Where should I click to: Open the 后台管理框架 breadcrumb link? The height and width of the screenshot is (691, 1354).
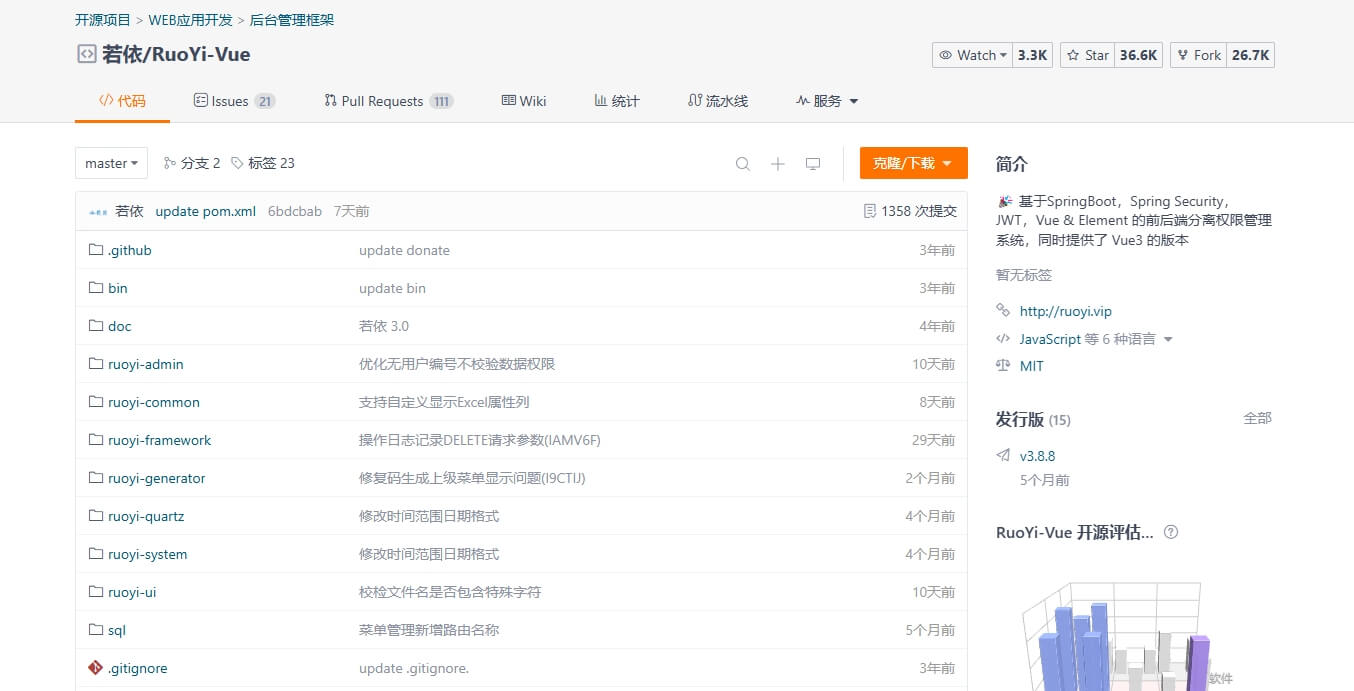click(x=291, y=20)
